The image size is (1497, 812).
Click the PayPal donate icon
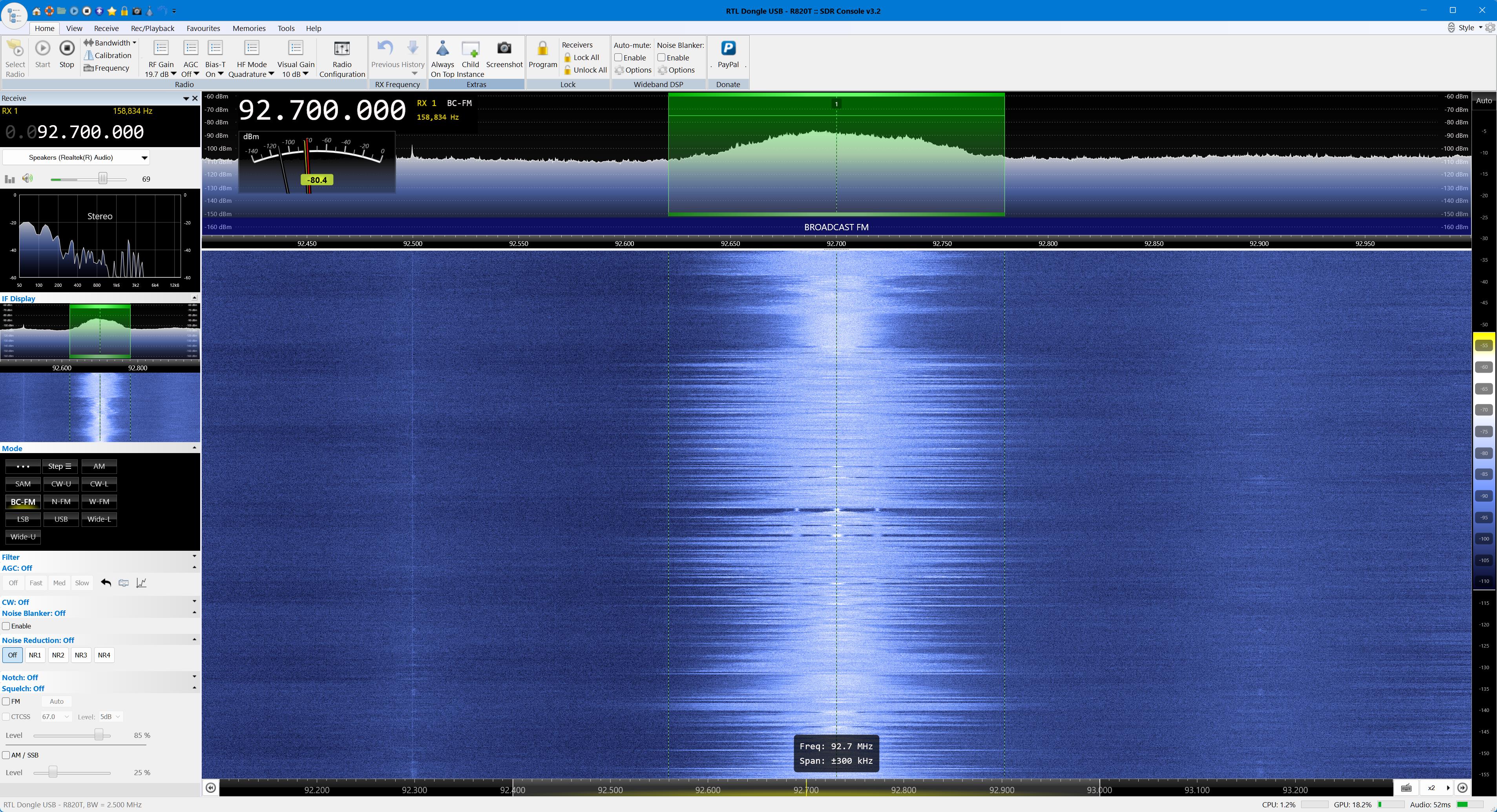pyautogui.click(x=728, y=49)
